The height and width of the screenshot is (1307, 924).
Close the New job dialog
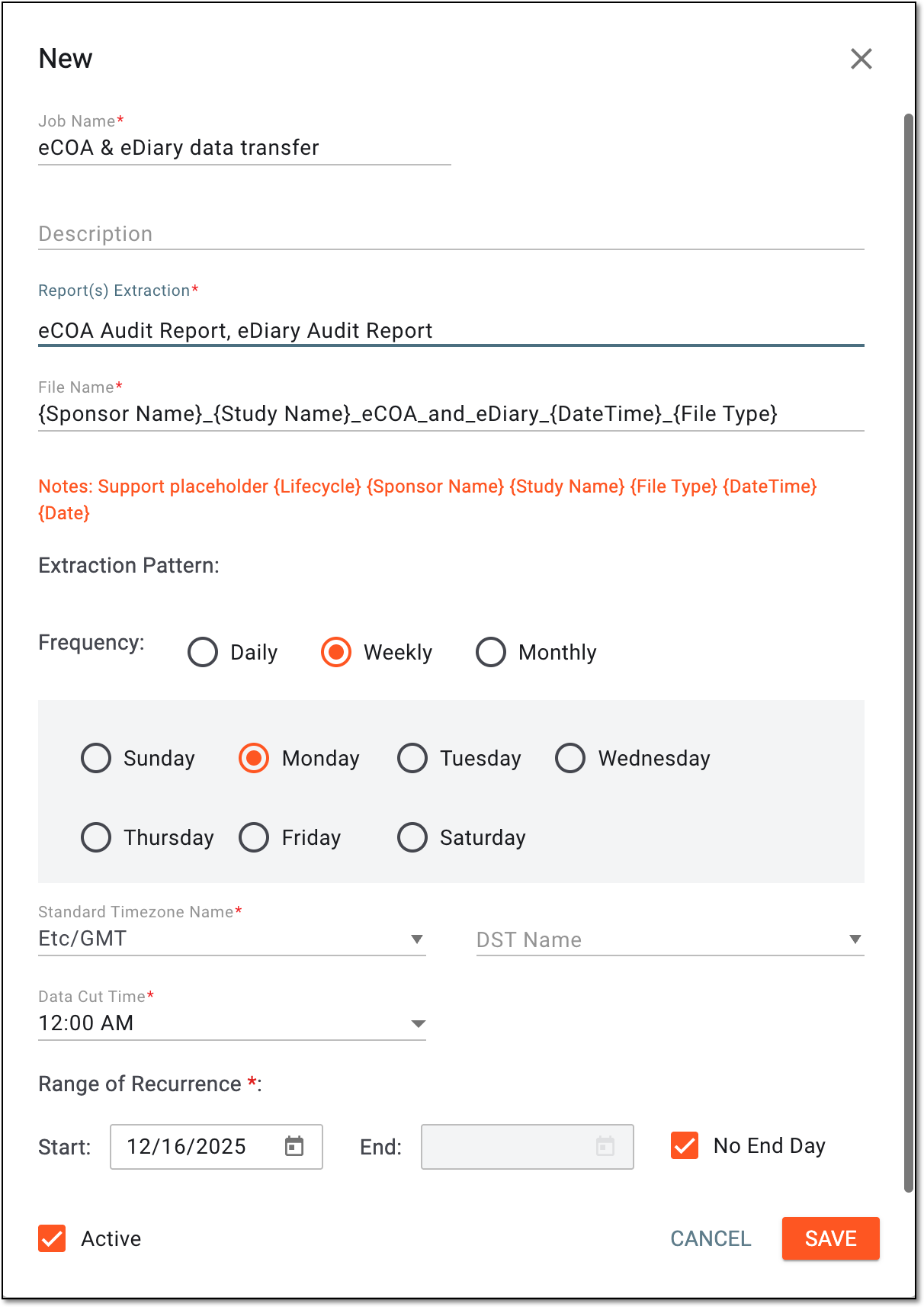click(861, 59)
